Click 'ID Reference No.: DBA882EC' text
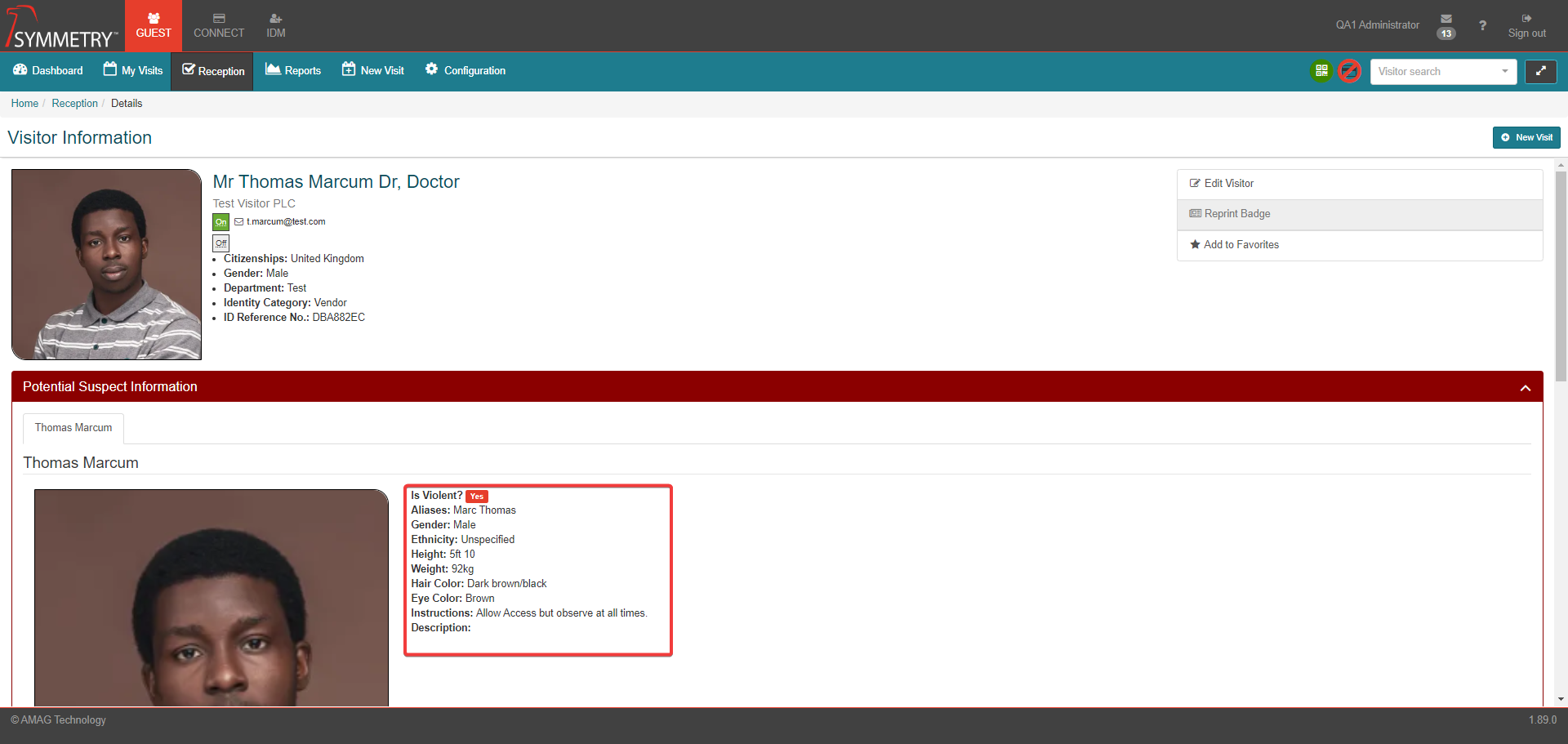1568x744 pixels. pyautogui.click(x=294, y=318)
